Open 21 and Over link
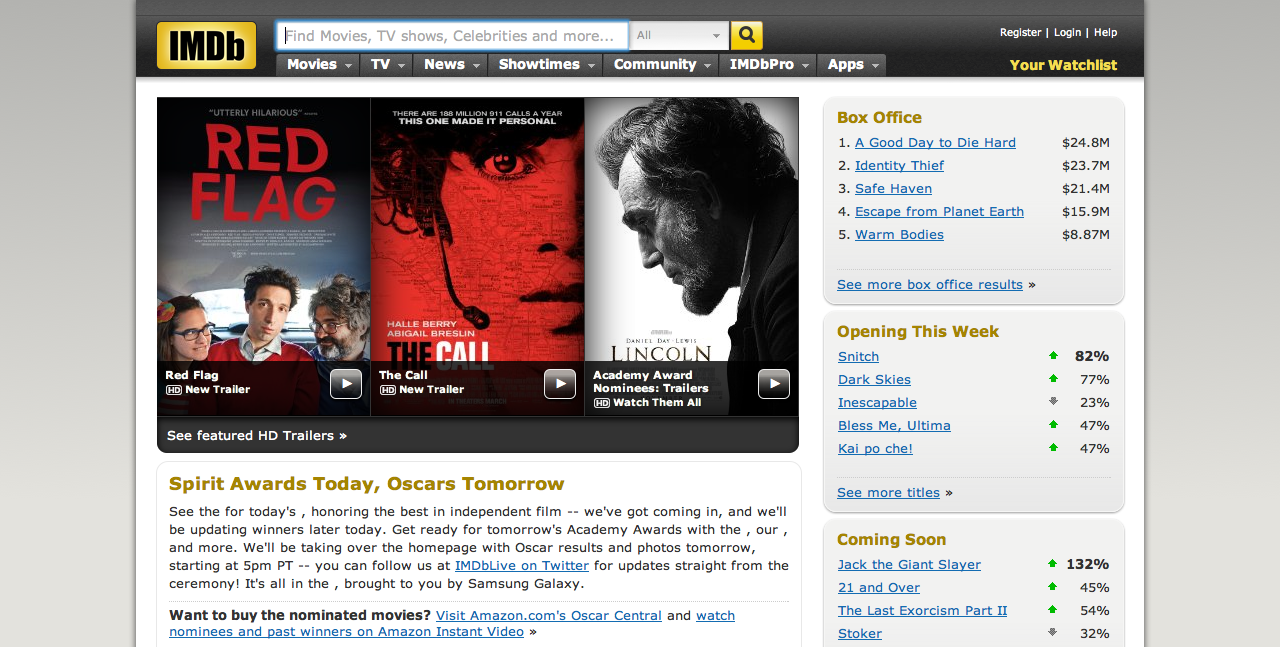 (879, 588)
